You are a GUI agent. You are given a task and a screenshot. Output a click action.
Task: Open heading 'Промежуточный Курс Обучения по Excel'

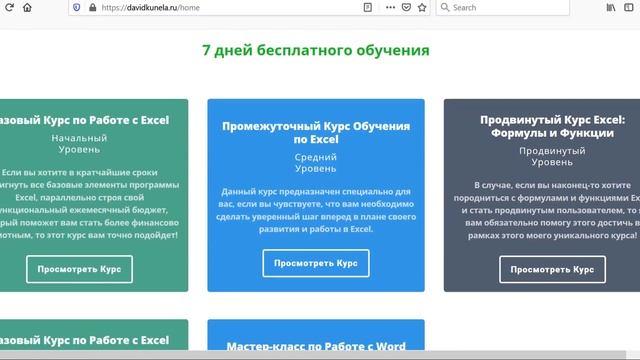coord(316,133)
